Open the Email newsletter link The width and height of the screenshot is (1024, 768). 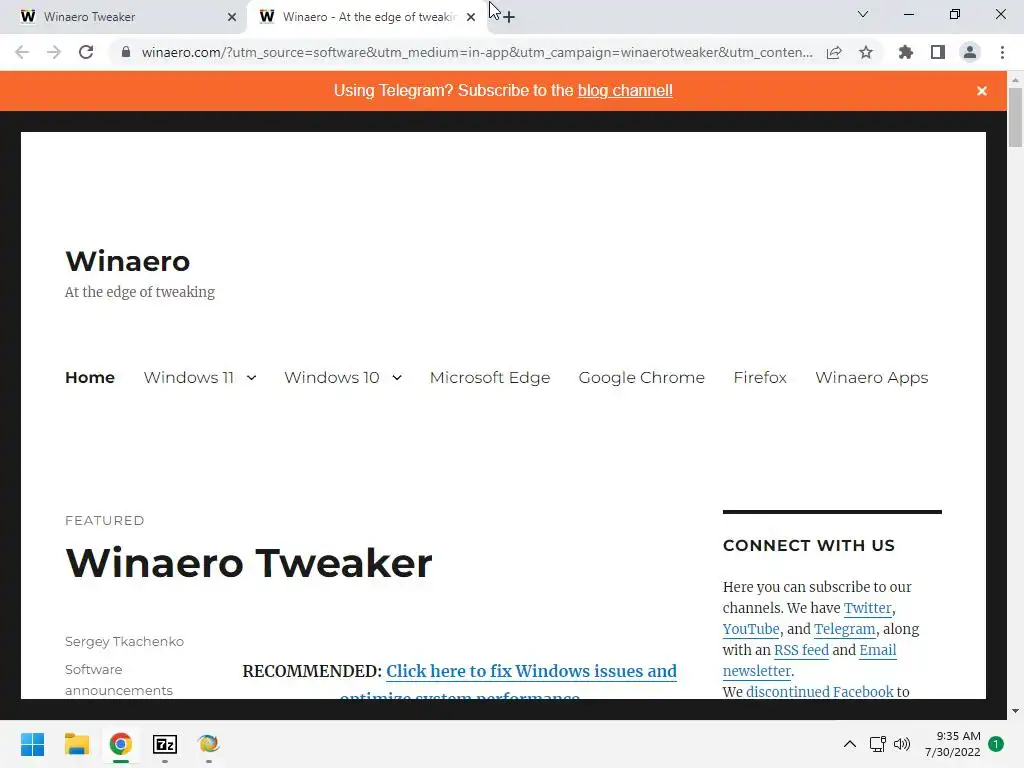(878, 650)
